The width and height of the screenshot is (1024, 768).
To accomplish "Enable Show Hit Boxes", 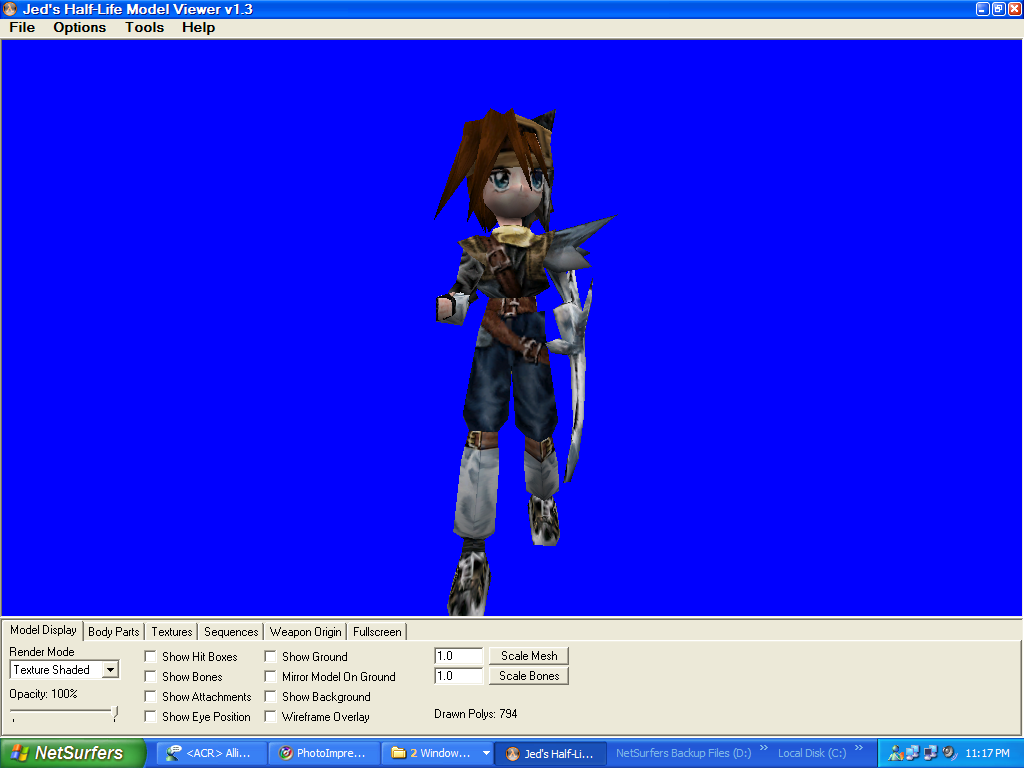I will (x=150, y=656).
